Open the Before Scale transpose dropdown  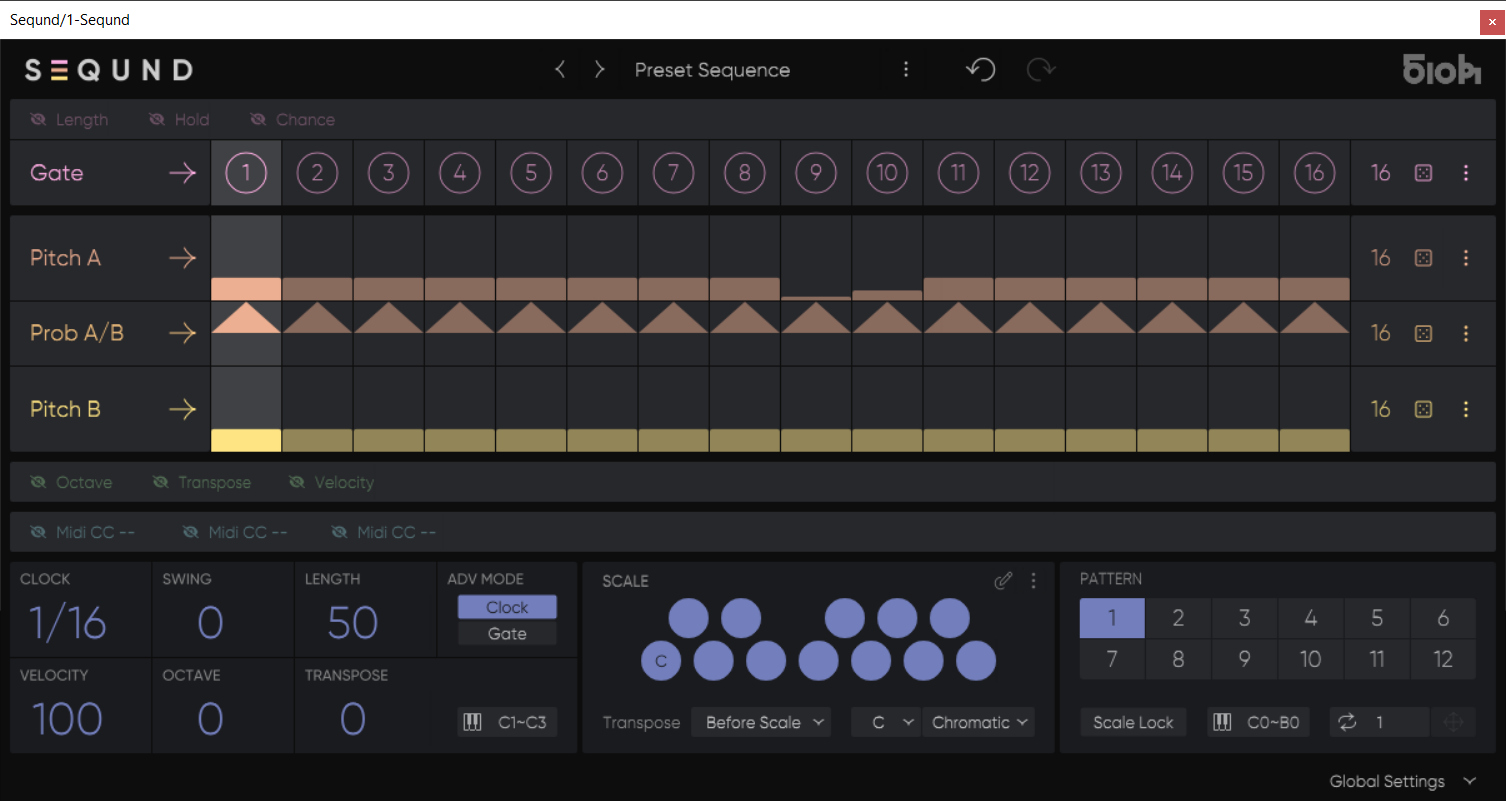761,723
